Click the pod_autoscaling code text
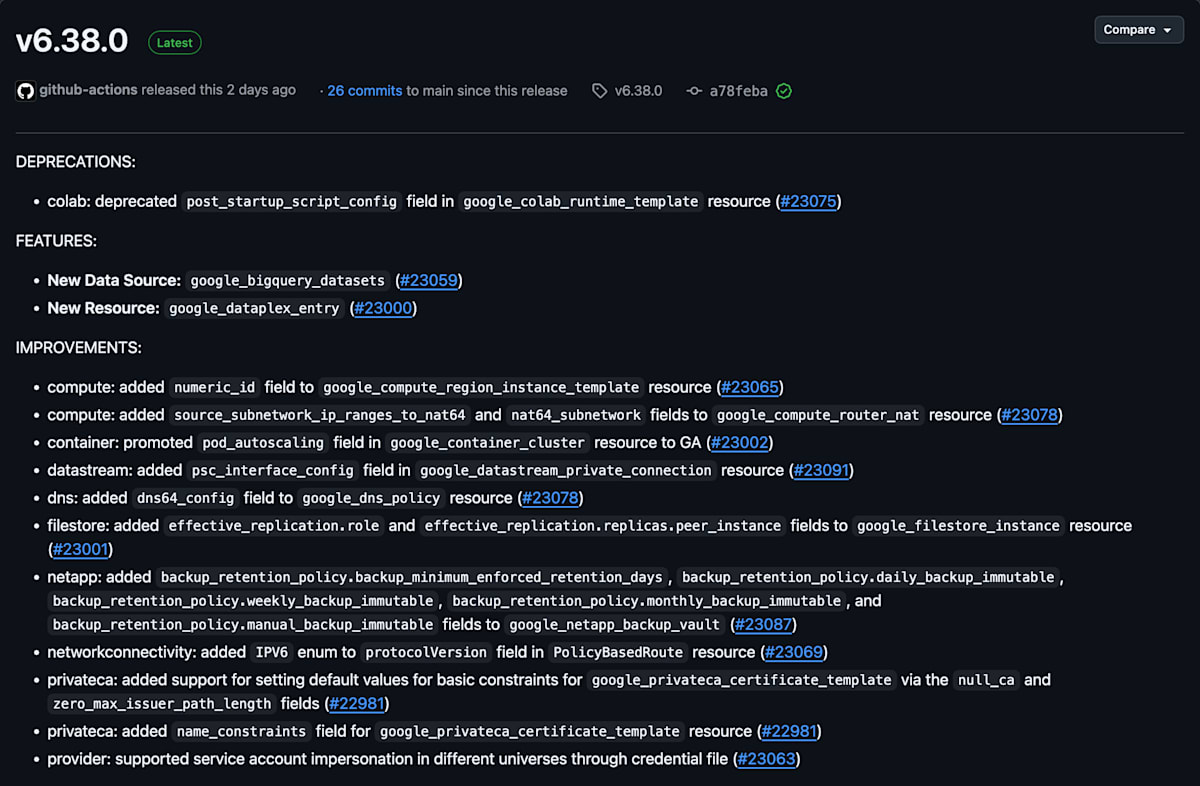This screenshot has width=1200, height=786. click(263, 442)
